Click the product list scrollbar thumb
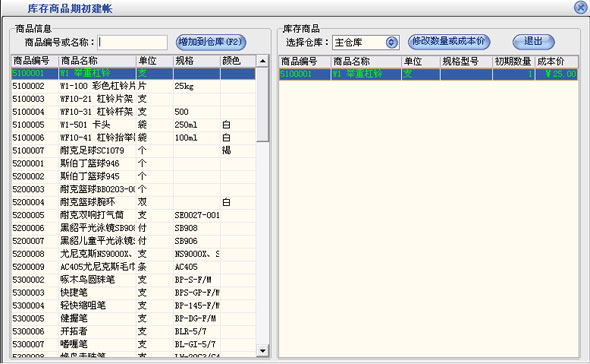 point(262,105)
